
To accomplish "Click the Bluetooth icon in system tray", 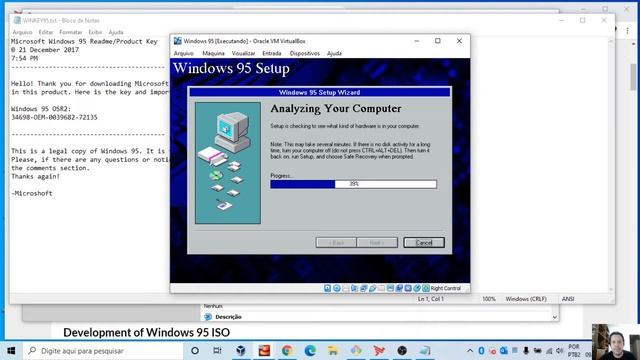I will (481, 351).
